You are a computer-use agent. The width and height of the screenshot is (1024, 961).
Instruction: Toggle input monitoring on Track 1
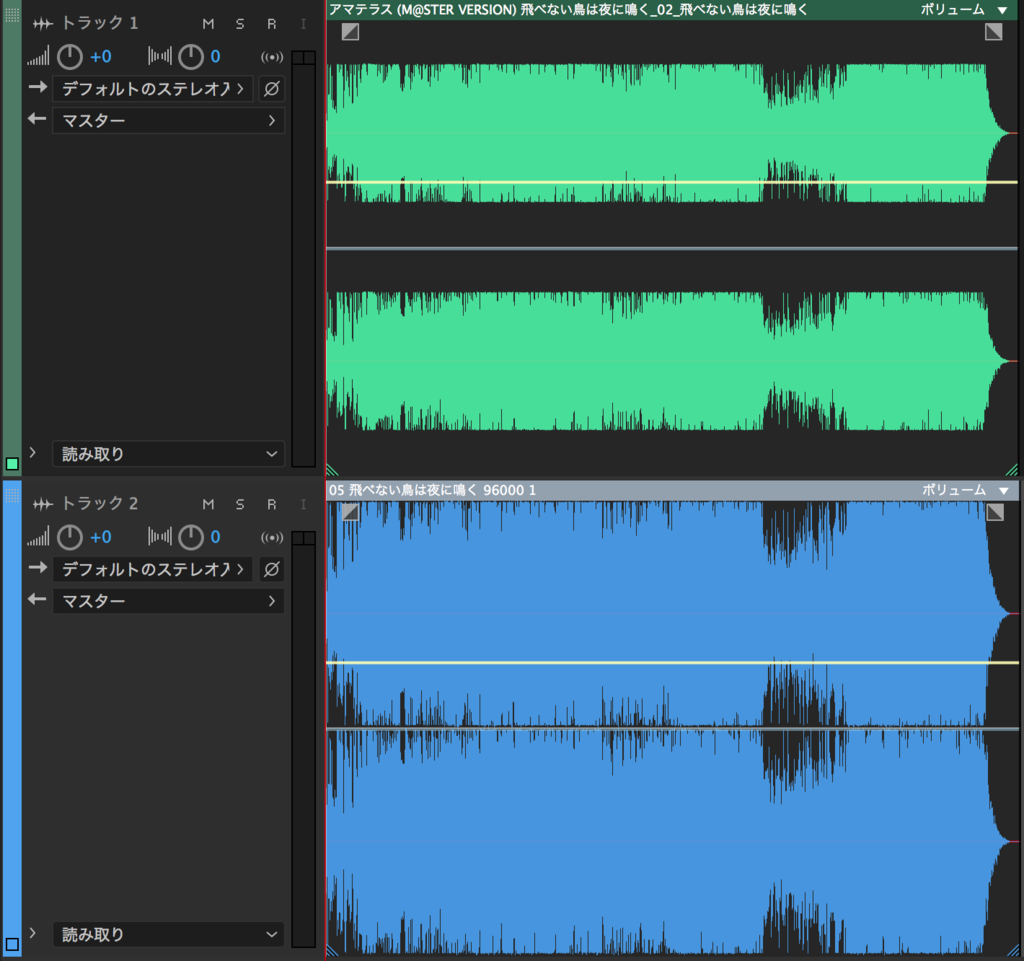303,24
